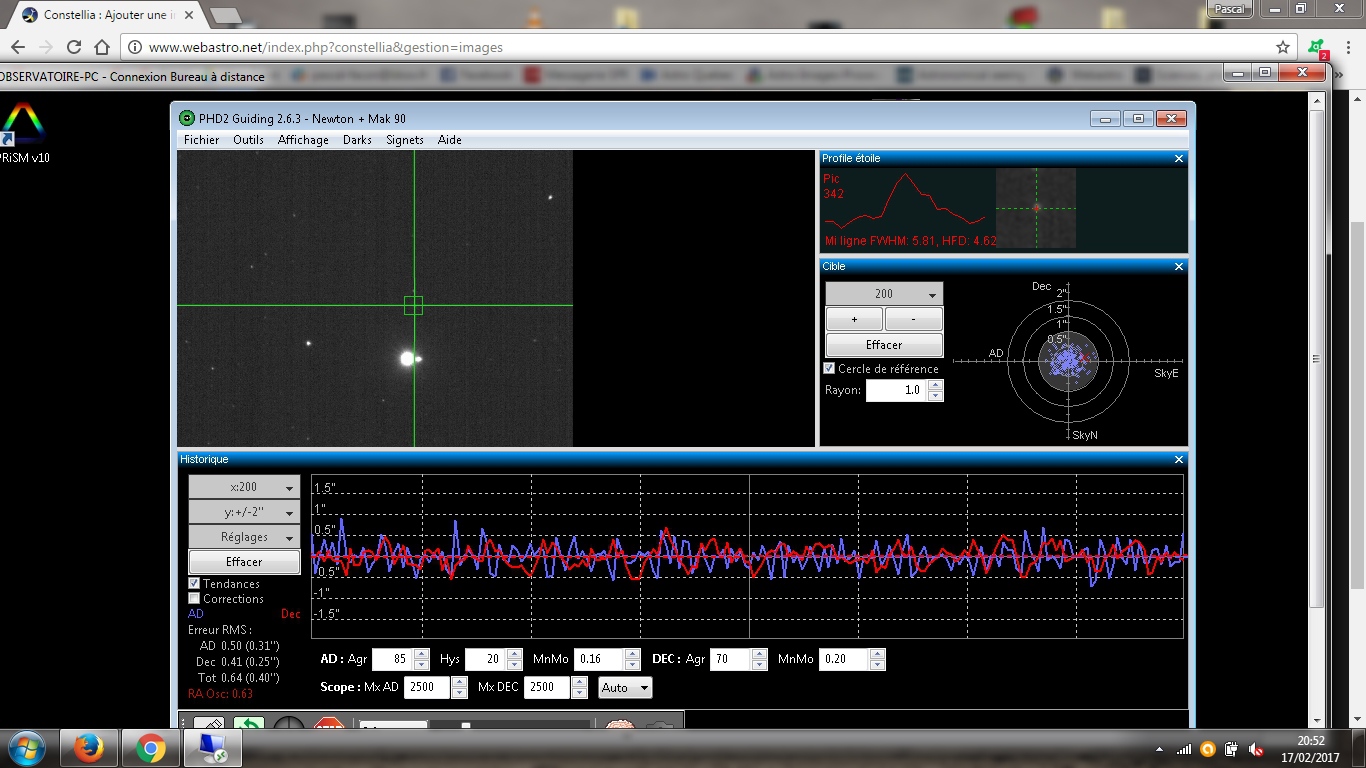Open the Outils menu
This screenshot has width=1366, height=768.
click(248, 140)
